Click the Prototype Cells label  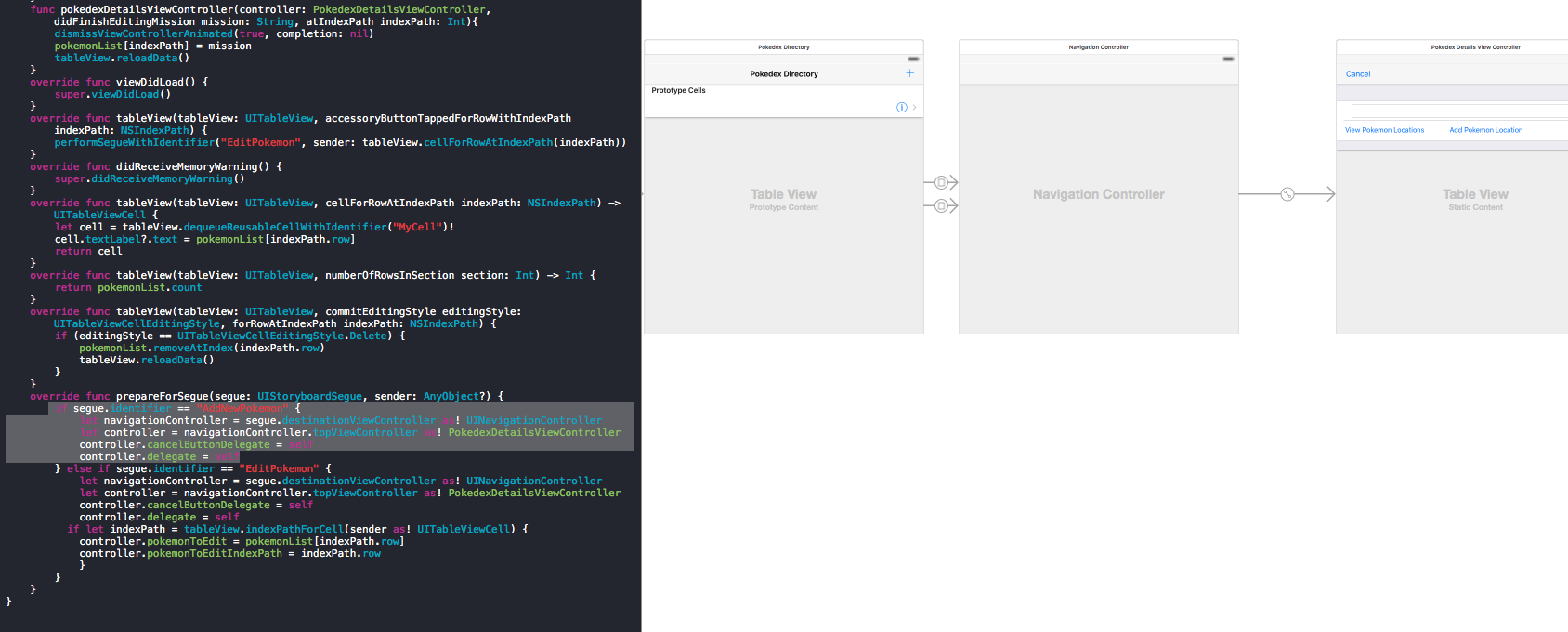678,91
